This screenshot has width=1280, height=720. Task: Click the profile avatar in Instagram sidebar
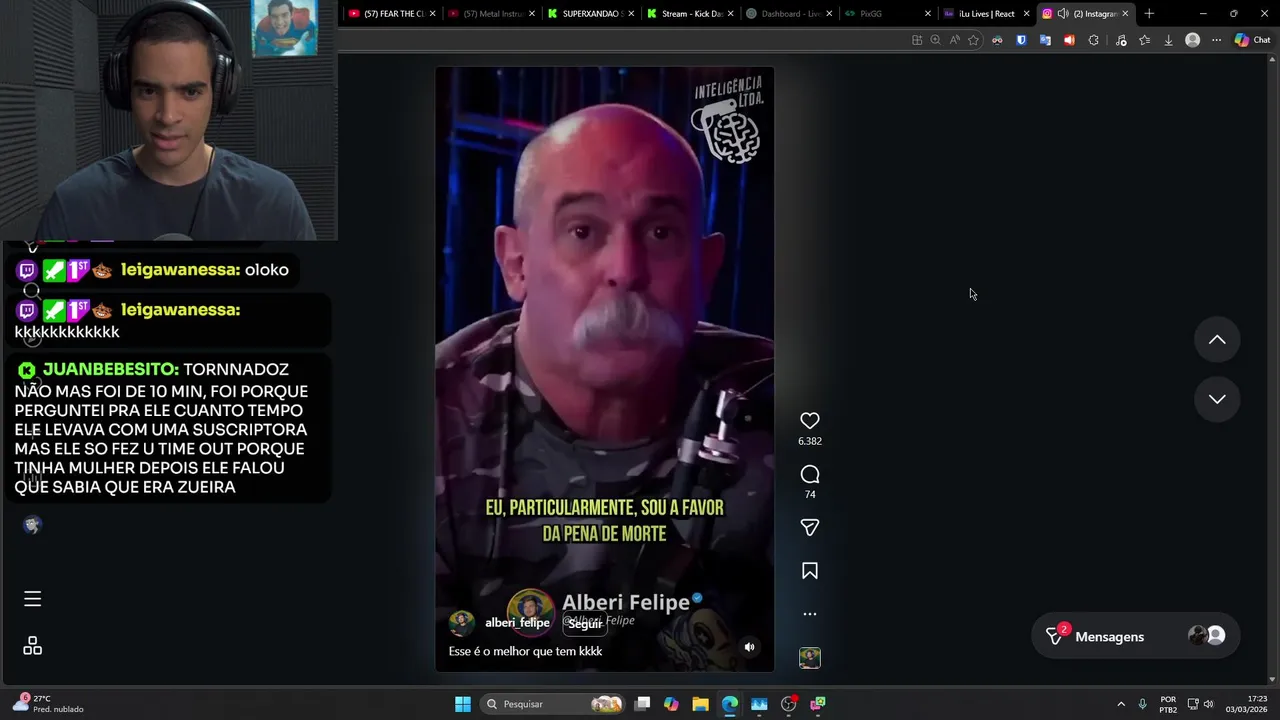pos(32,525)
